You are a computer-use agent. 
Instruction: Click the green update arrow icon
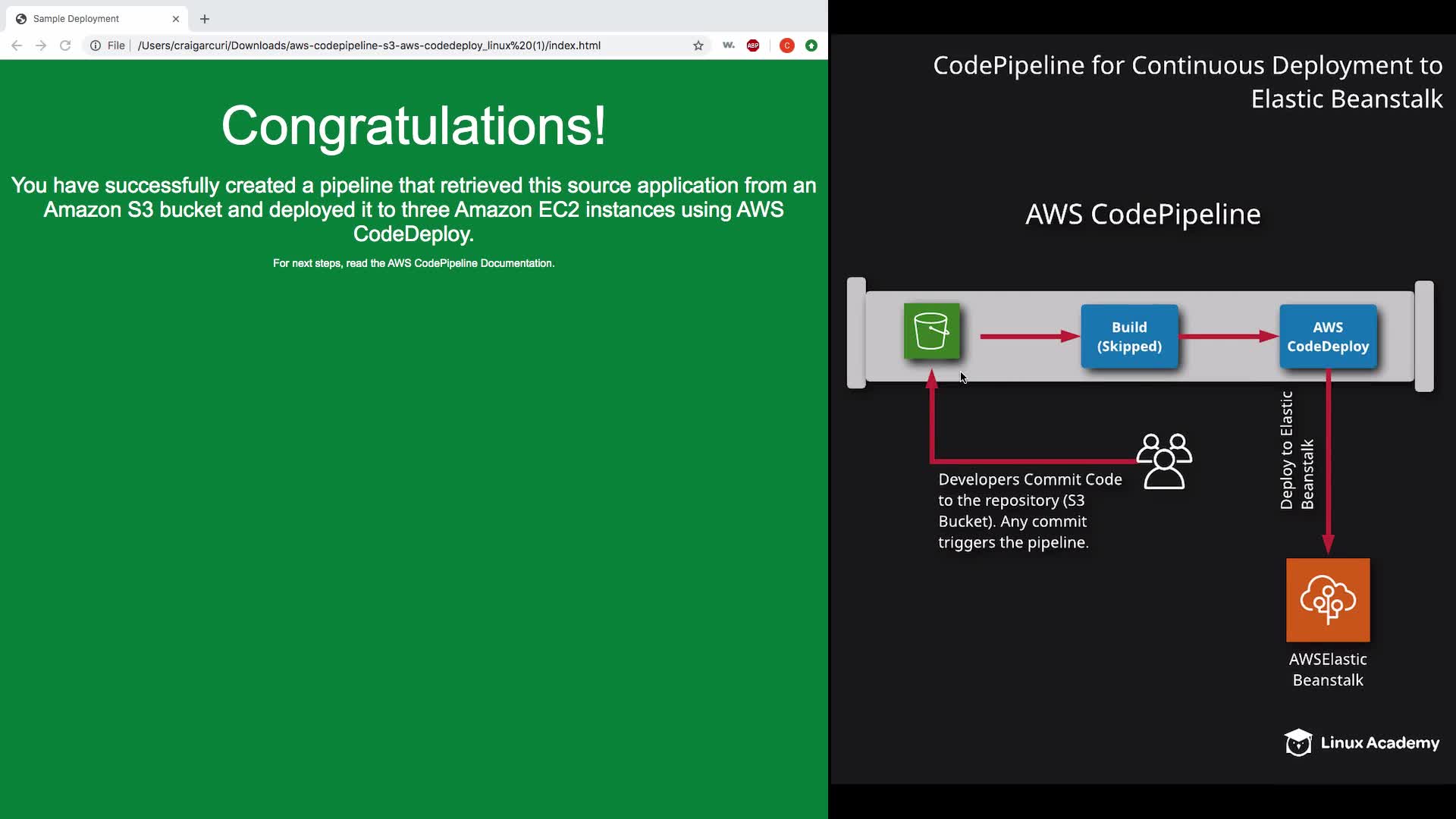point(811,45)
